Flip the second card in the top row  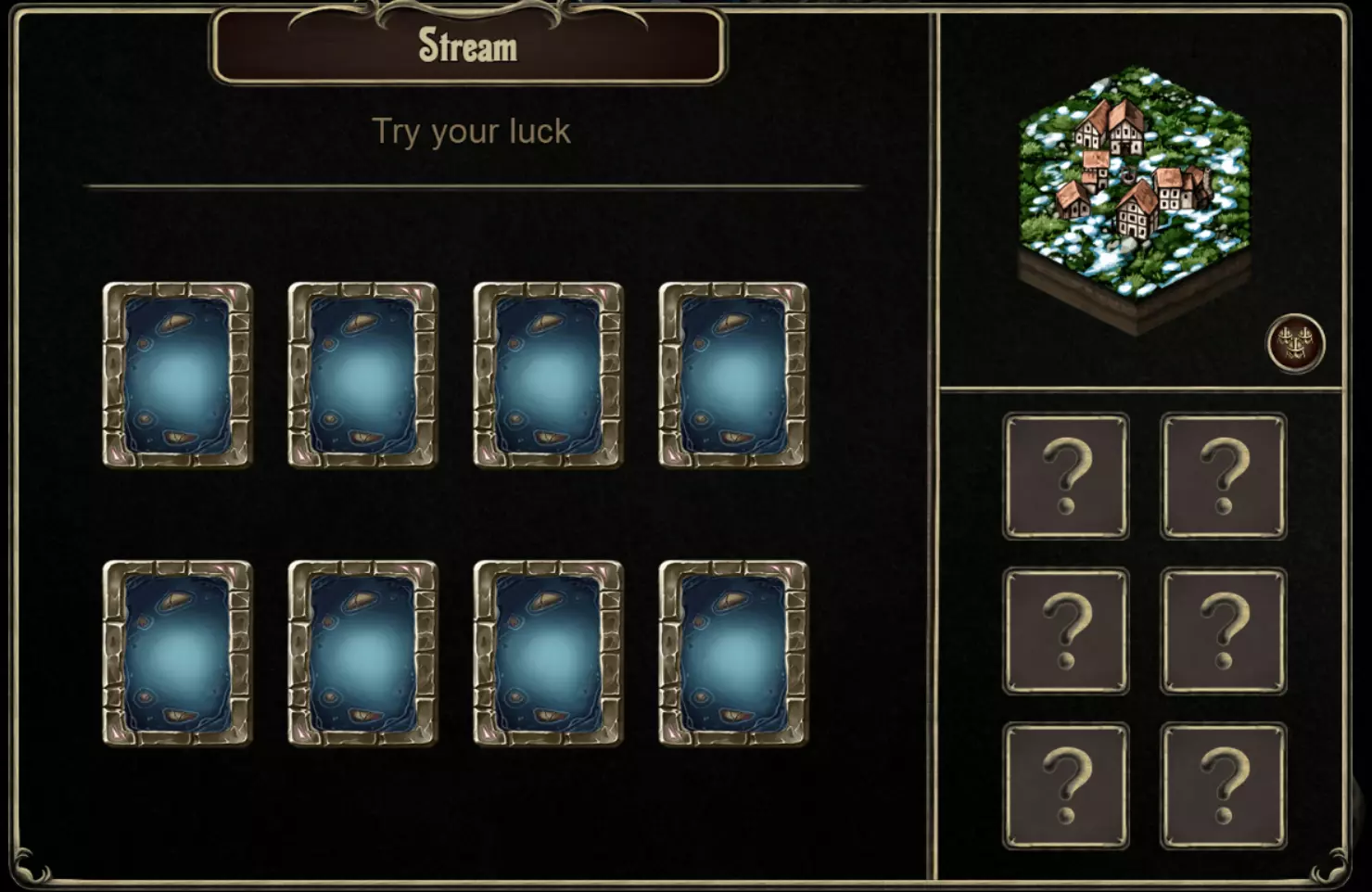click(x=362, y=375)
